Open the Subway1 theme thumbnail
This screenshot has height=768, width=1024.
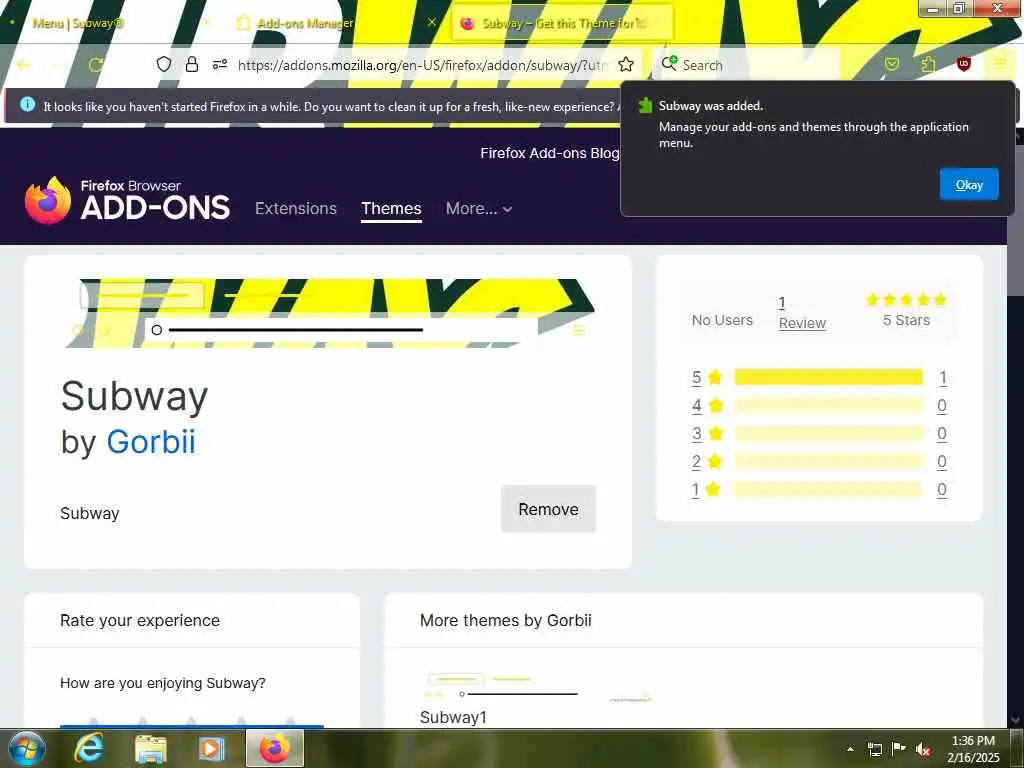pos(539,687)
